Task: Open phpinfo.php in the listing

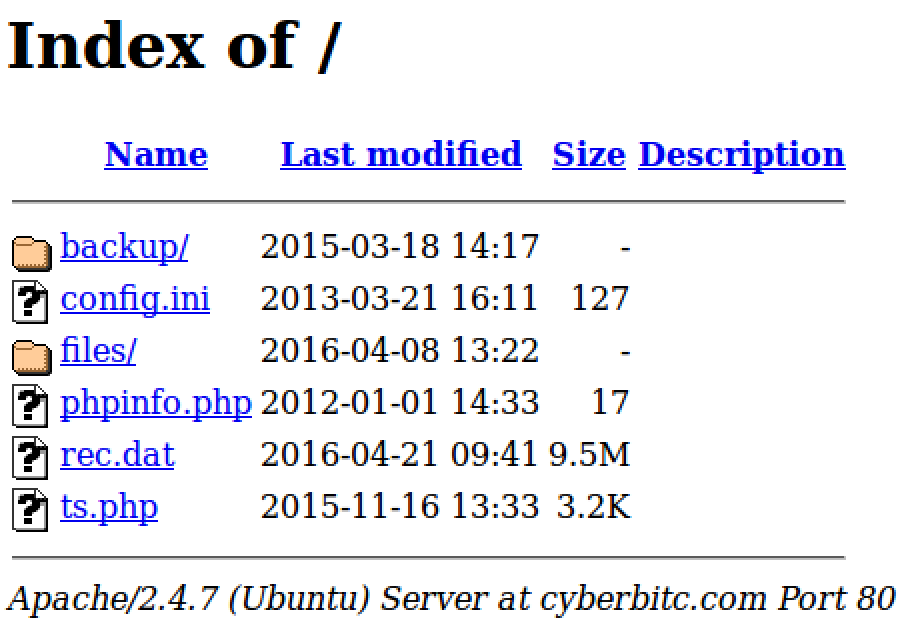Action: (156, 403)
